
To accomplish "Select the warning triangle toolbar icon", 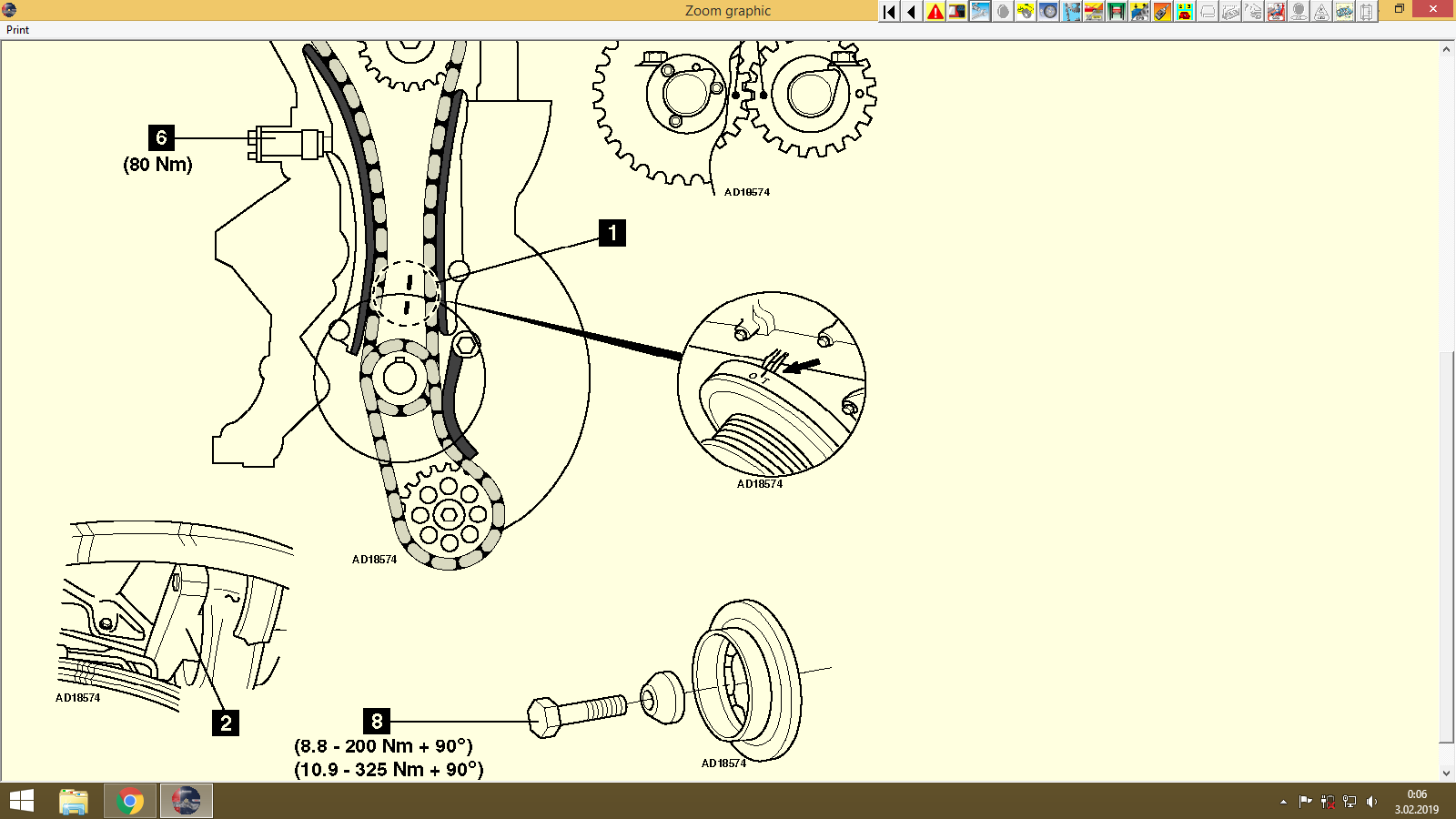I will pyautogui.click(x=935, y=11).
